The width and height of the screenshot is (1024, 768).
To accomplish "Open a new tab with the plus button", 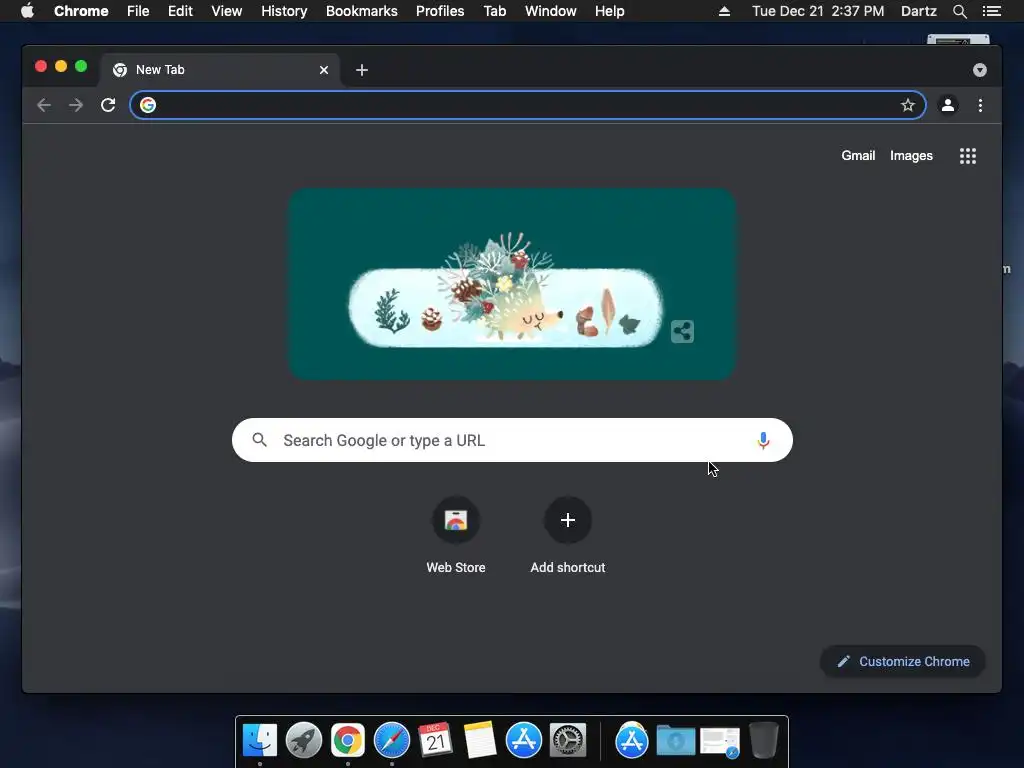I will pos(362,70).
